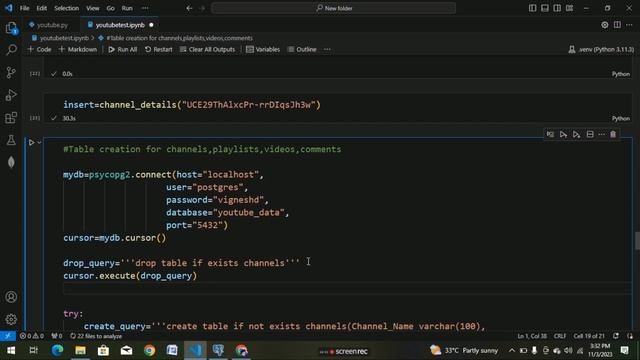Open the Explorer view in activity bar
Viewport: 640px width, 360px height.
(11, 28)
